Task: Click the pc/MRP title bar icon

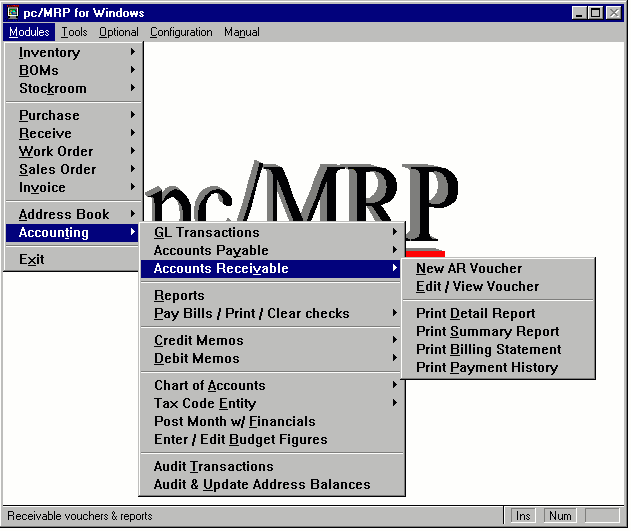Action: pyautogui.click(x=13, y=12)
